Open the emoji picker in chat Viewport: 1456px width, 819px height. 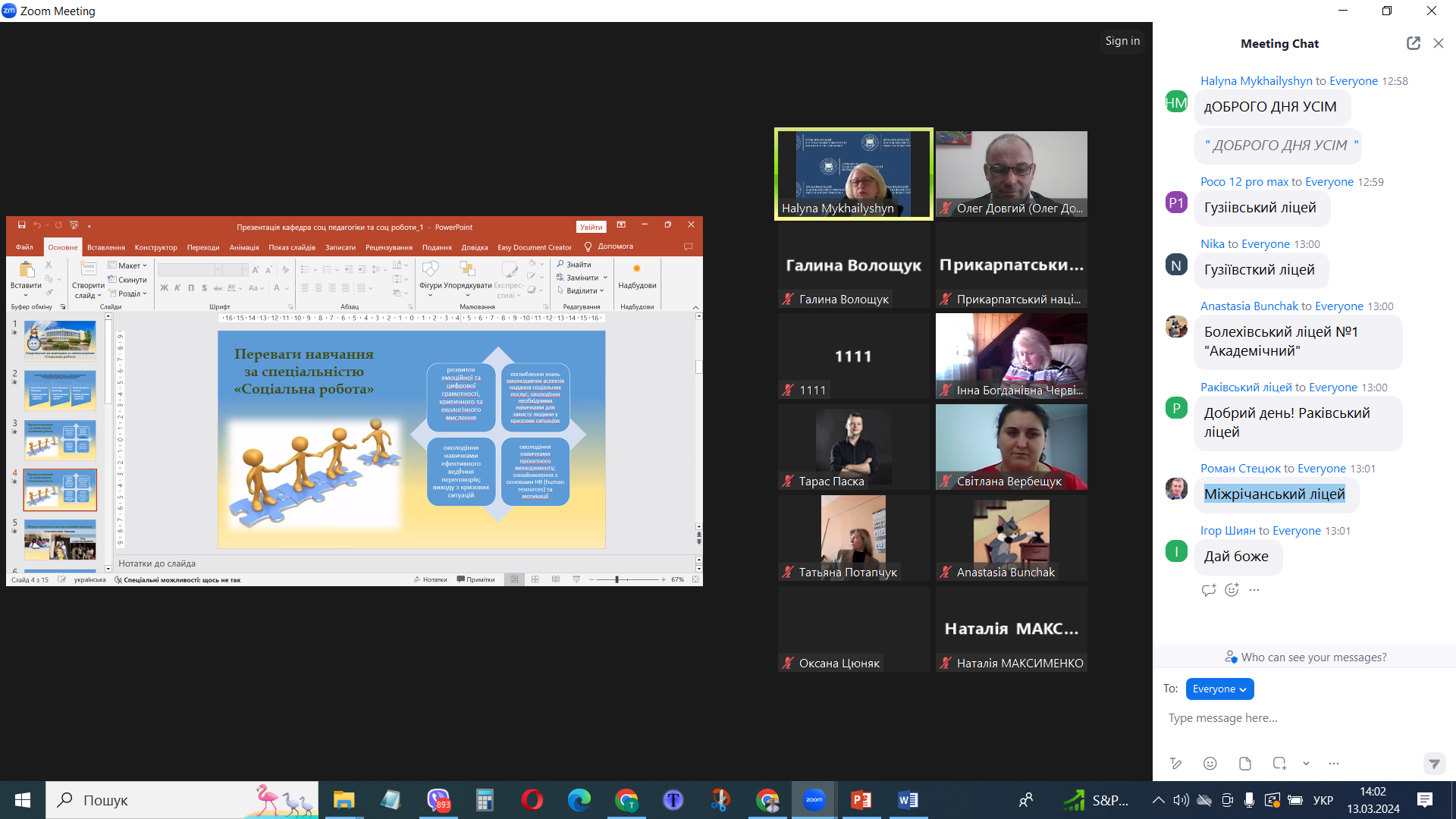coord(1210,764)
